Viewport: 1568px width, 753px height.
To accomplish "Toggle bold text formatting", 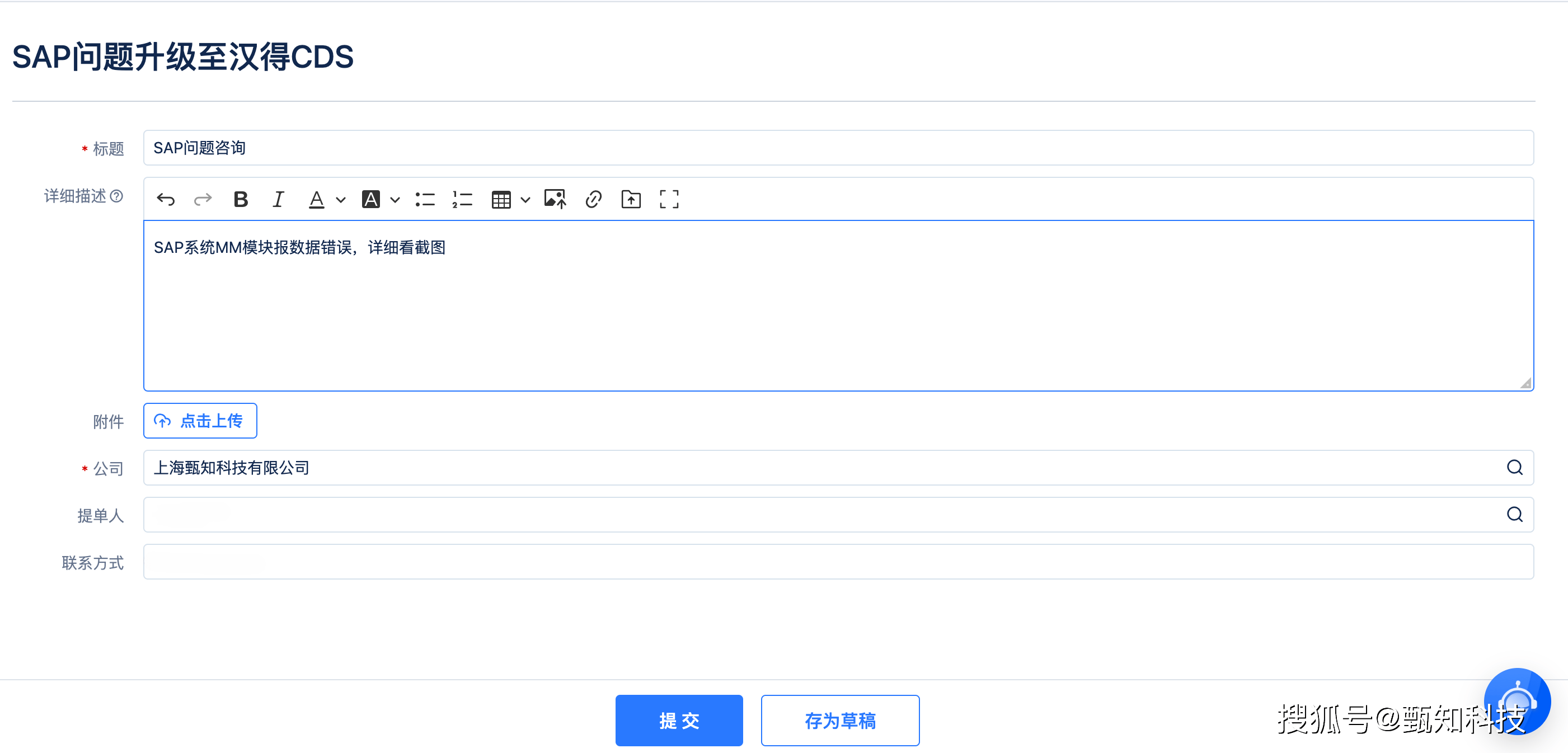I will [241, 200].
